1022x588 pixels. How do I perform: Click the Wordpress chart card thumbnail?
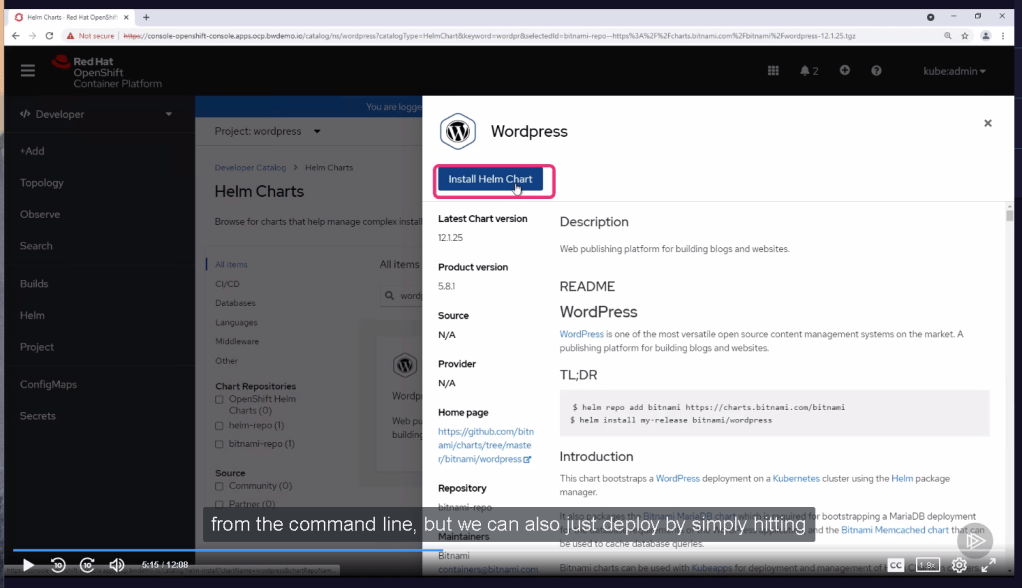405,365
